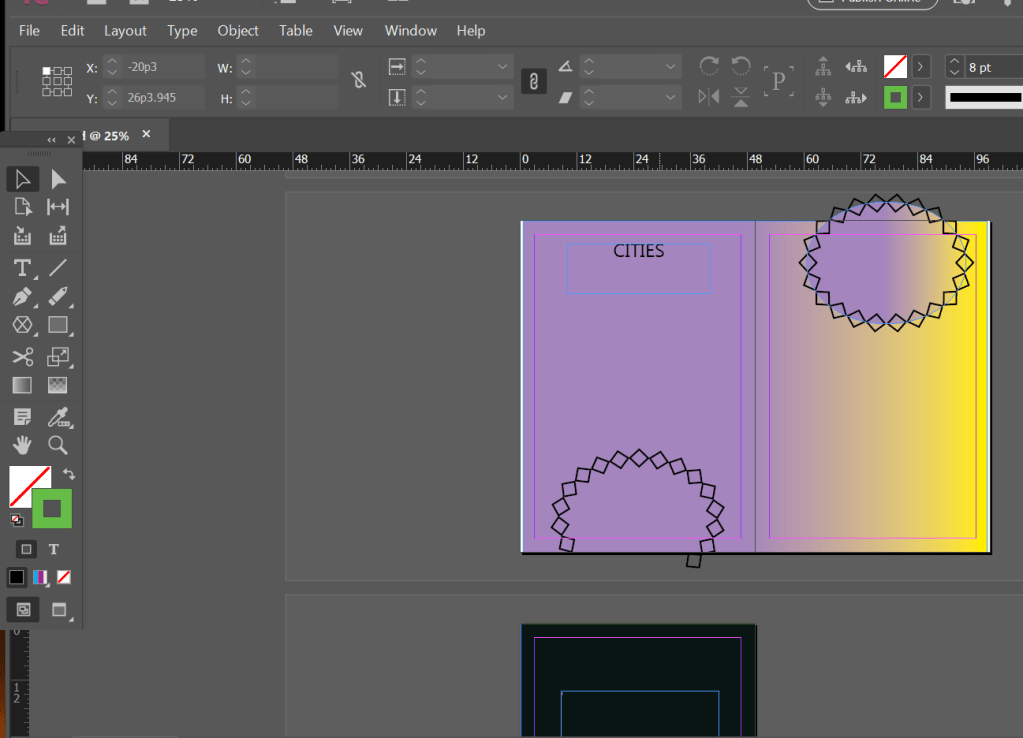
Task: Select the Direct Selection tool
Action: pyautogui.click(x=58, y=179)
